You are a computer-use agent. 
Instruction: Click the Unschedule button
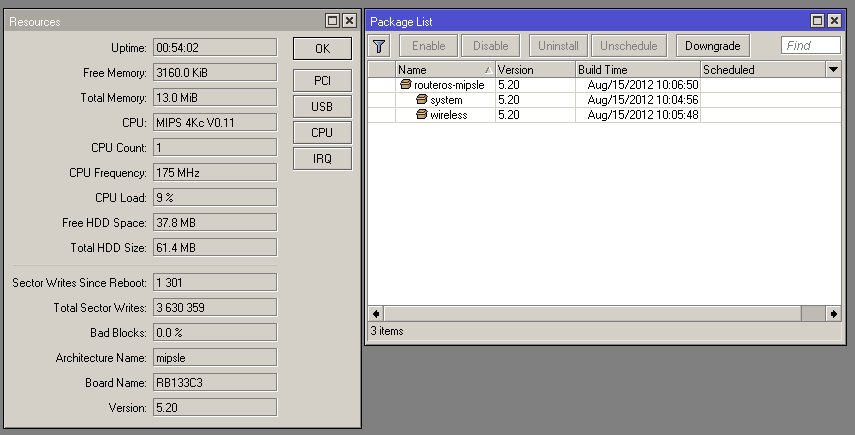[629, 46]
